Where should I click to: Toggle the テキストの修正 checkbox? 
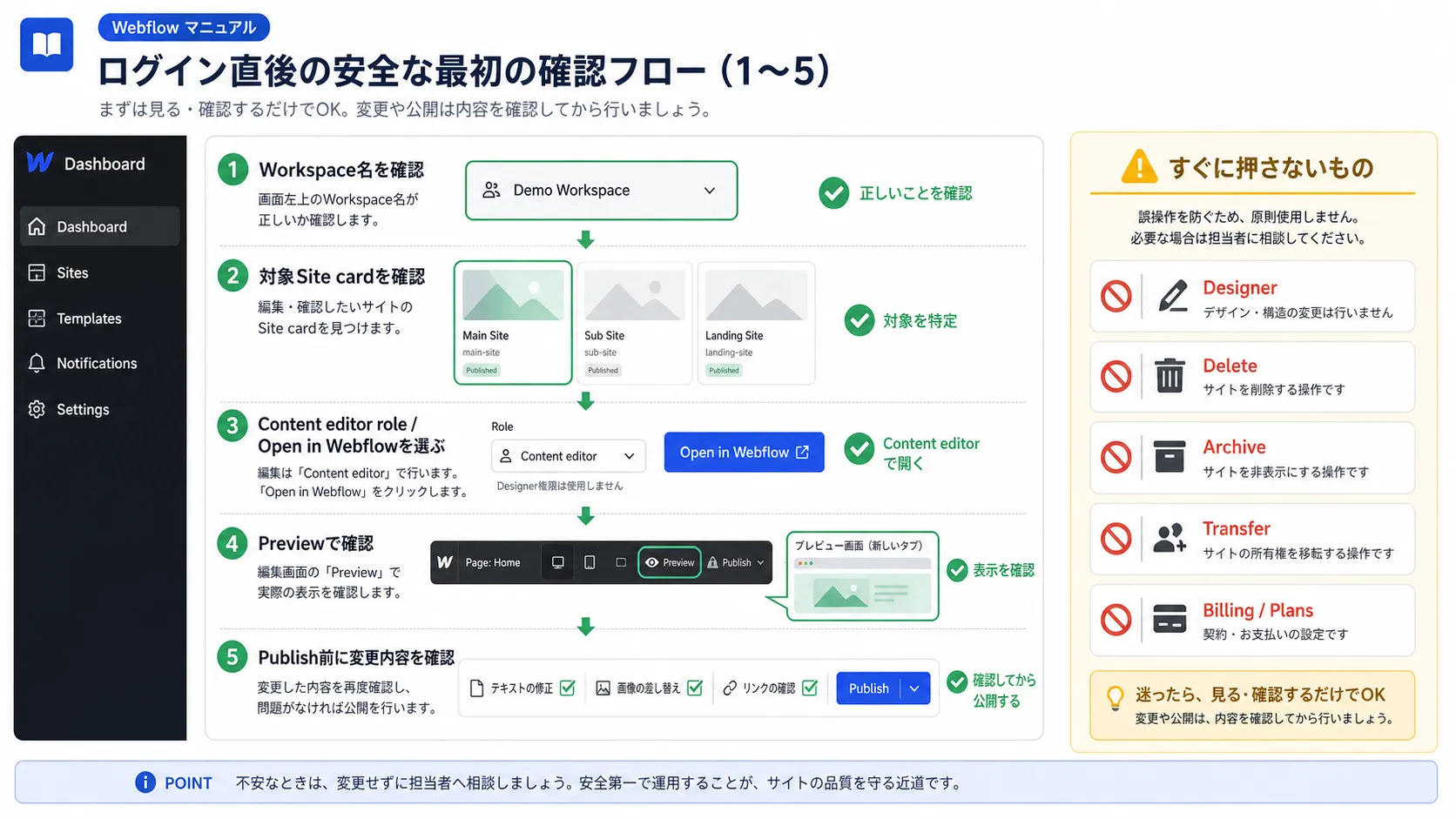point(568,688)
